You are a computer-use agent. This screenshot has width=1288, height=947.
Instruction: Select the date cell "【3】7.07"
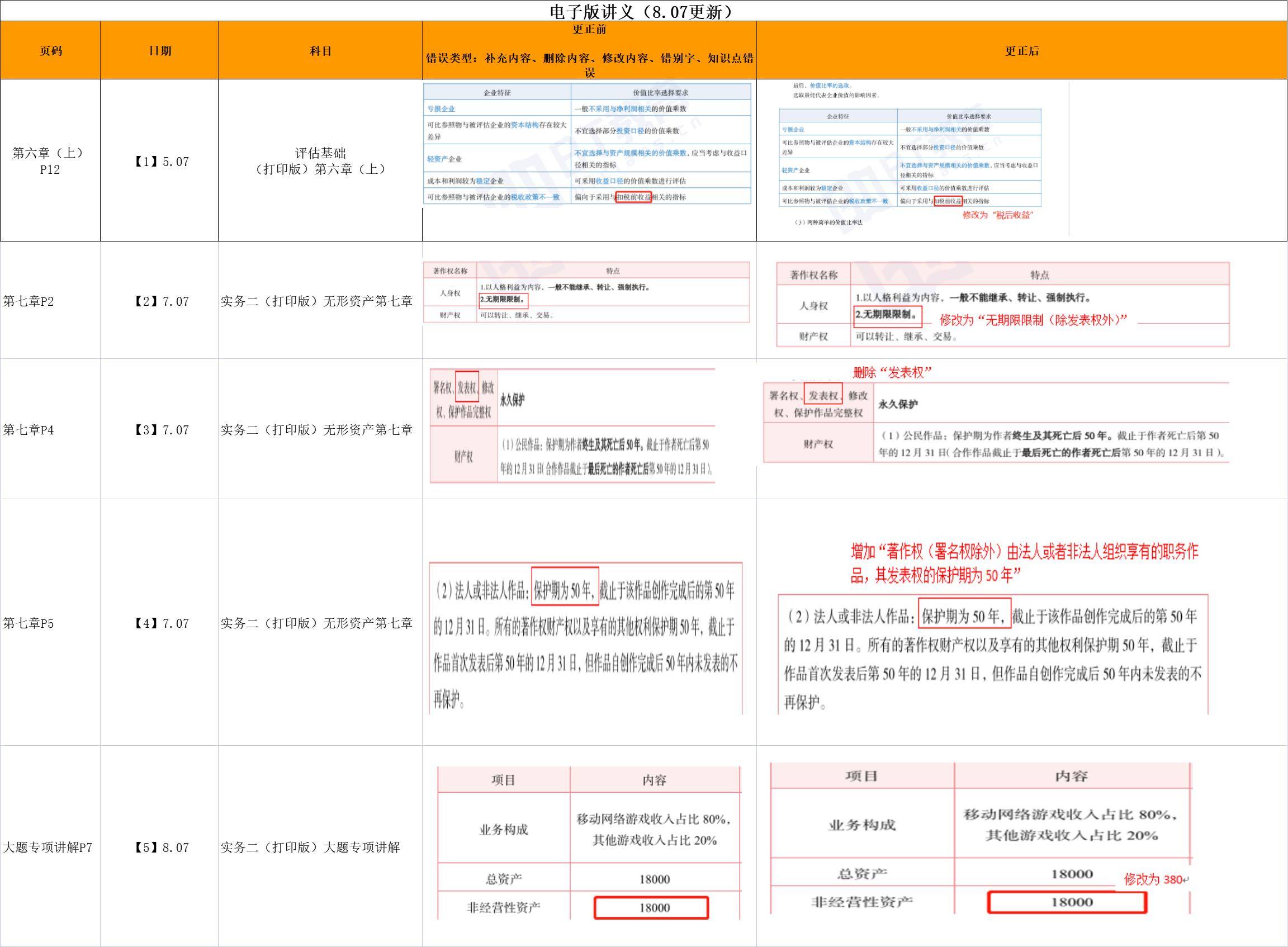(x=160, y=429)
